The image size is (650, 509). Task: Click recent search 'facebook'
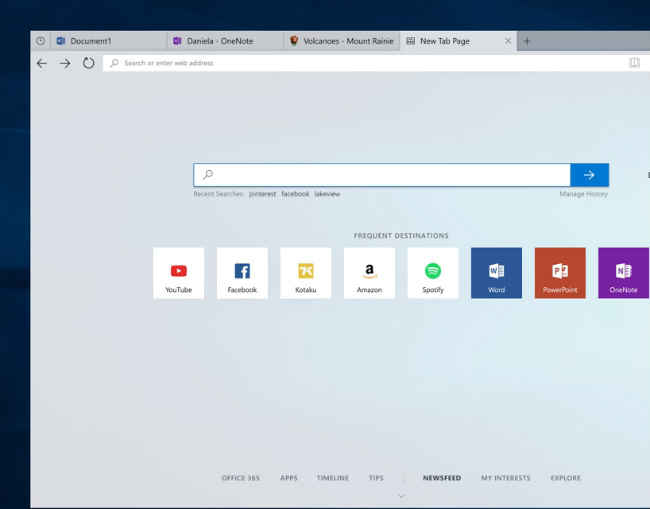coord(295,194)
